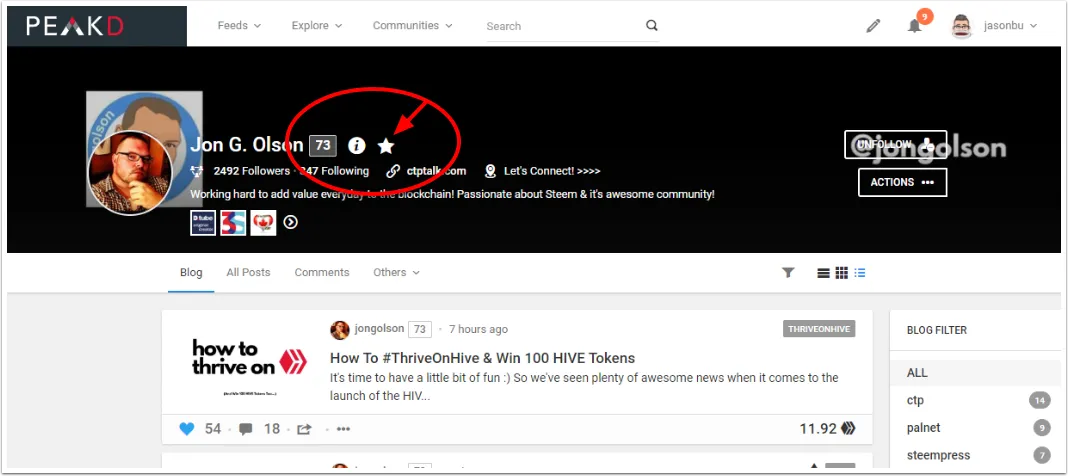1068x476 pixels.
Task: Switch to the compact list view icon
Action: click(x=823, y=272)
